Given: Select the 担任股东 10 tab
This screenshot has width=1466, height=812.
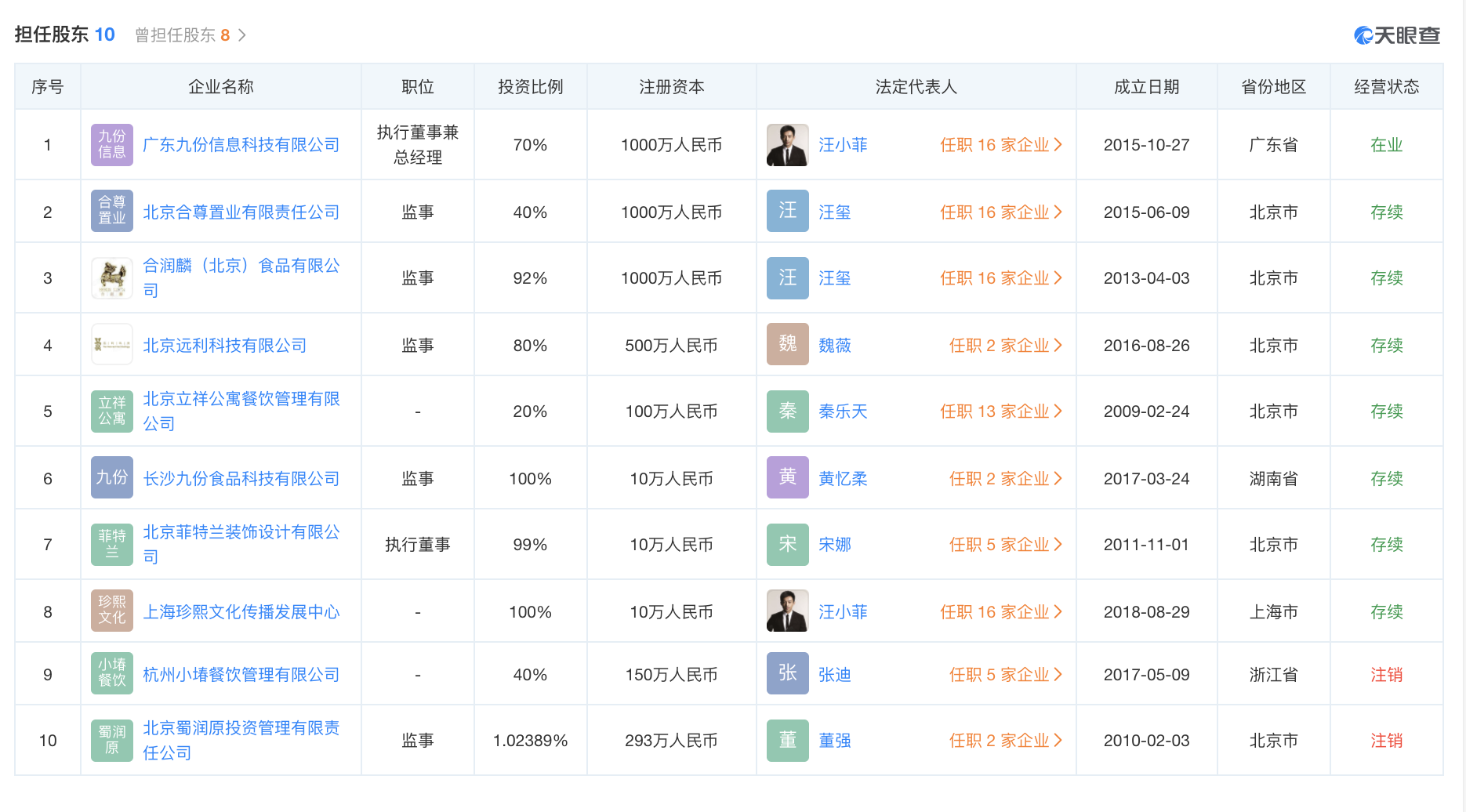Looking at the screenshot, I should tap(64, 34).
